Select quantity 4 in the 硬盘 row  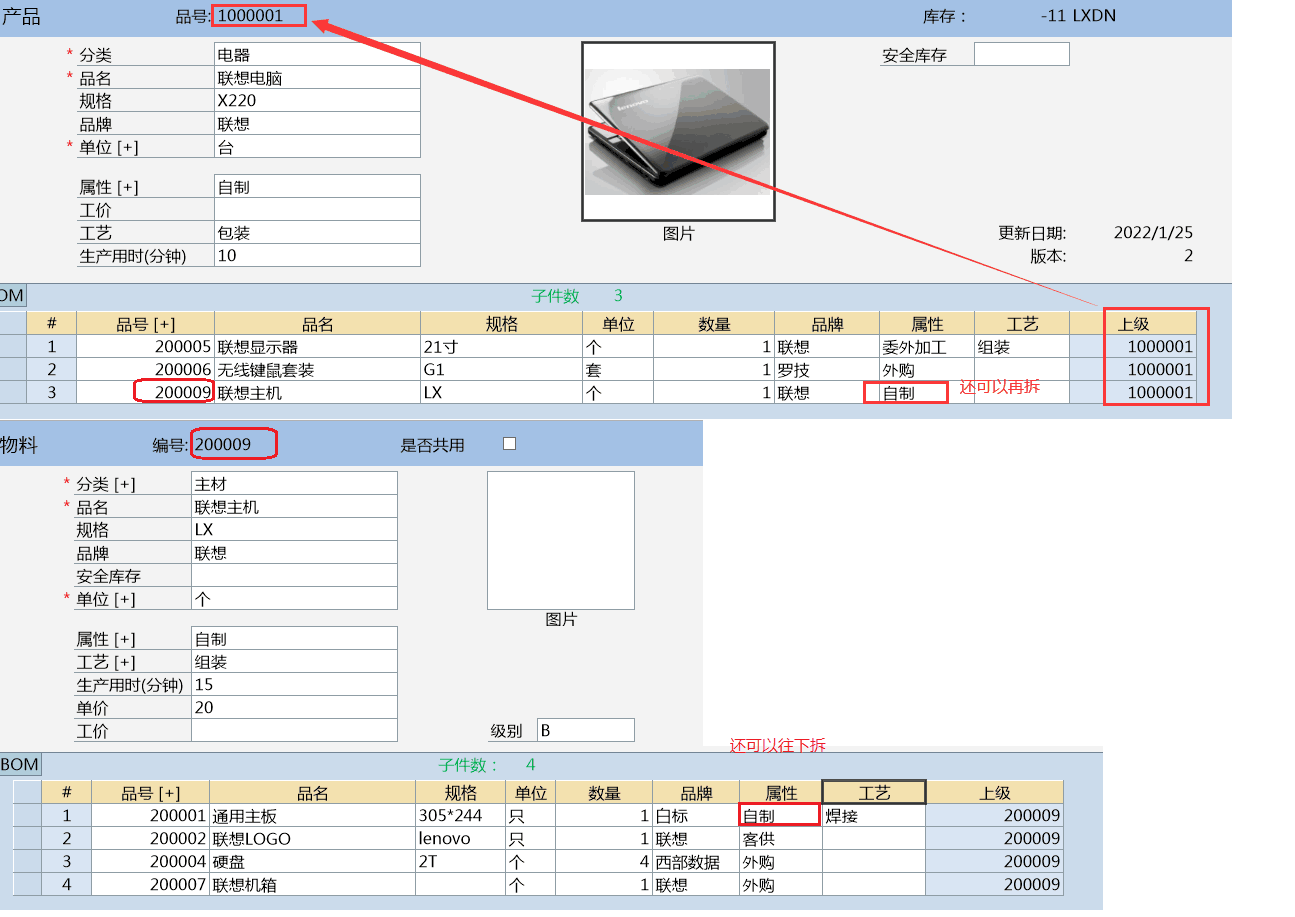604,862
